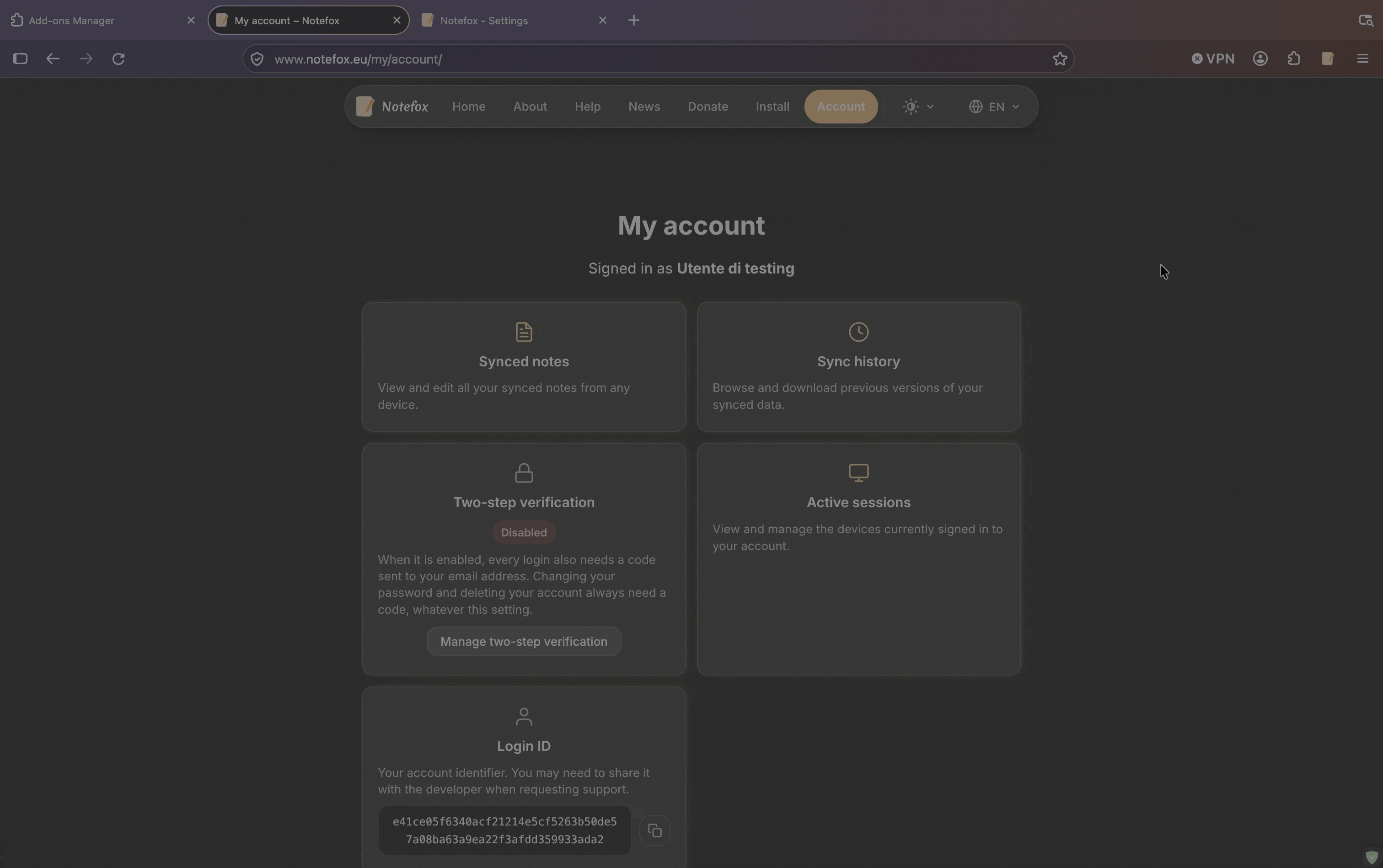1383x868 pixels.
Task: Close the Notefox - Settings tab
Action: [602, 20]
